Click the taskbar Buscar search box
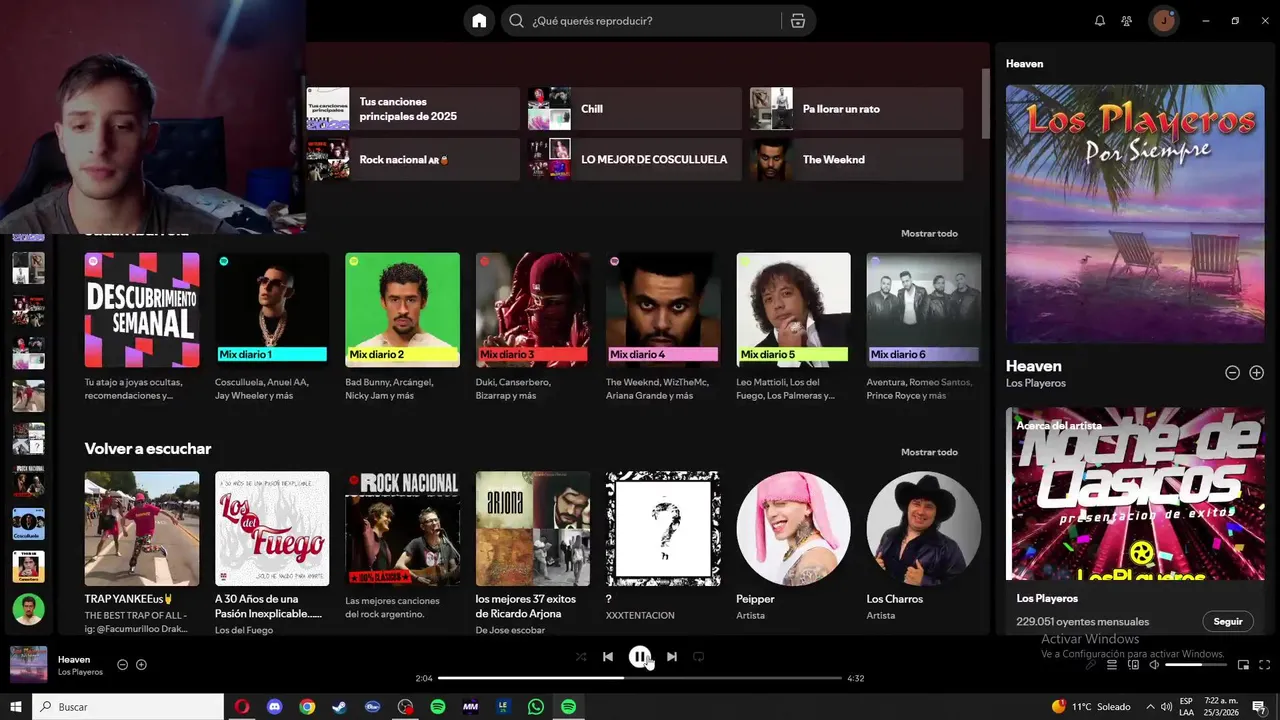Image resolution: width=1280 pixels, height=720 pixels. coord(127,707)
